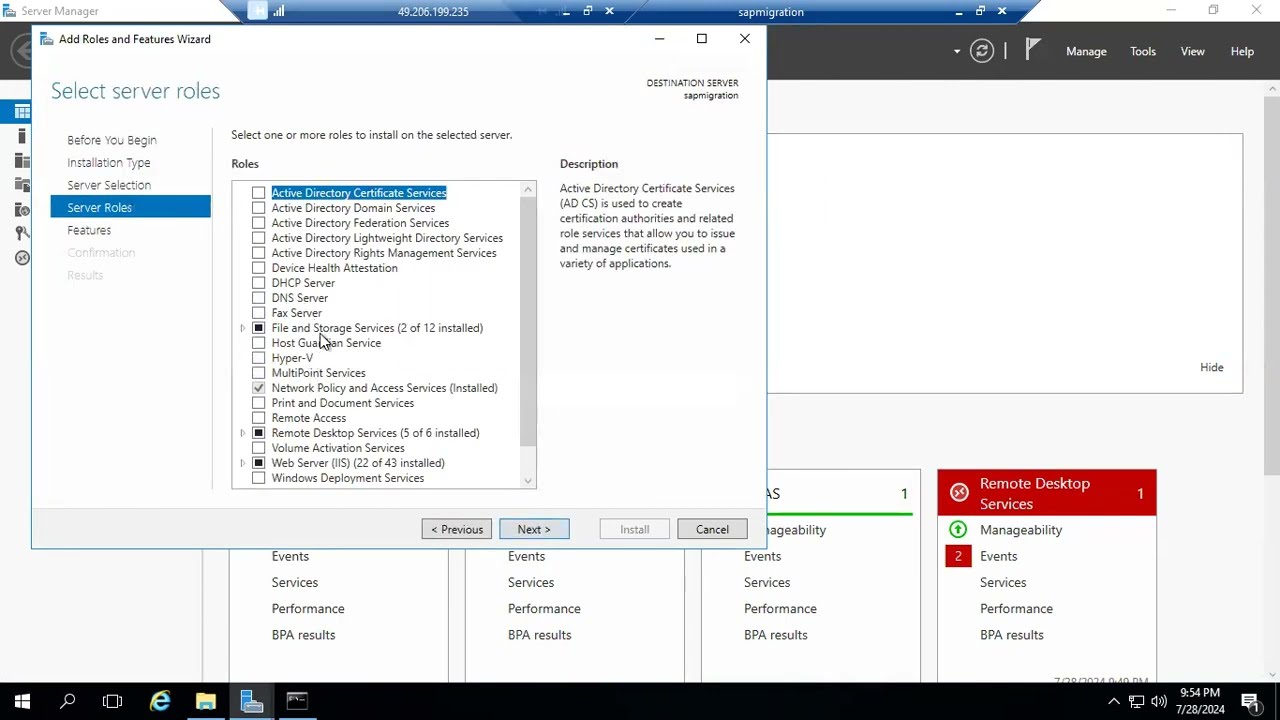Screen dimensions: 1280x720
Task: Tick the Remote Access checkbox
Action: pyautogui.click(x=259, y=418)
